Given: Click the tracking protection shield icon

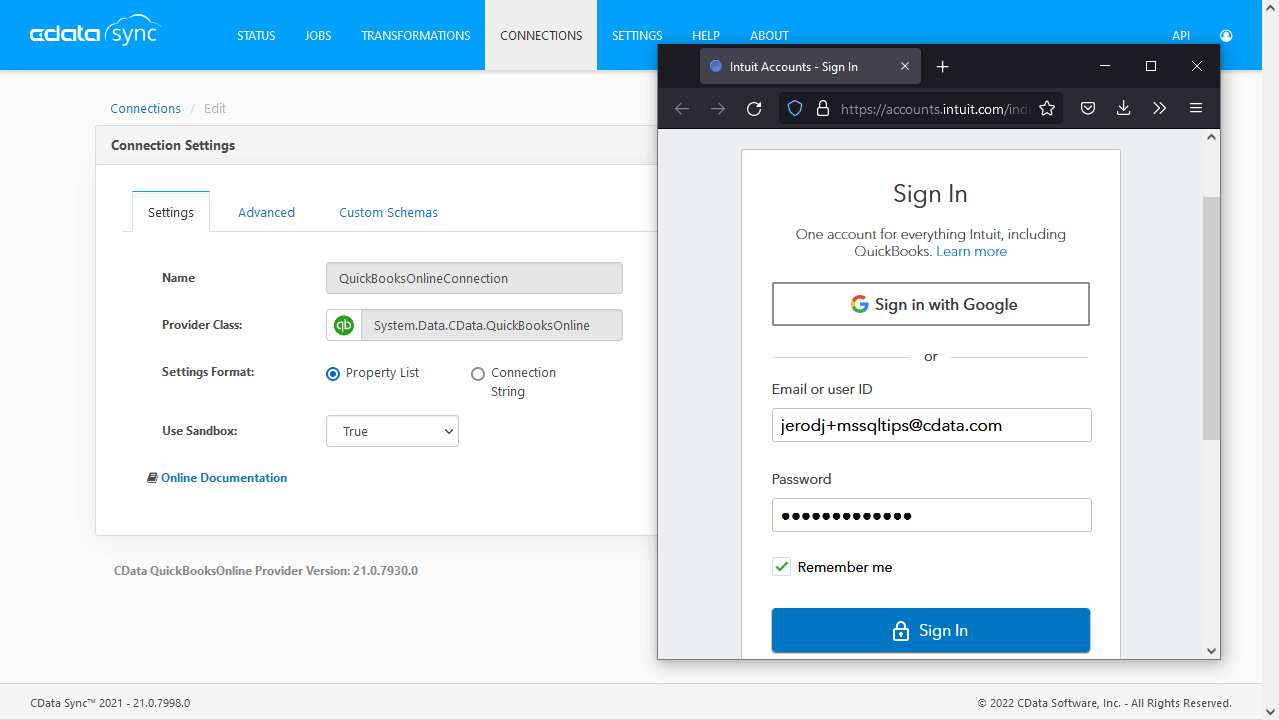Looking at the screenshot, I should point(795,108).
